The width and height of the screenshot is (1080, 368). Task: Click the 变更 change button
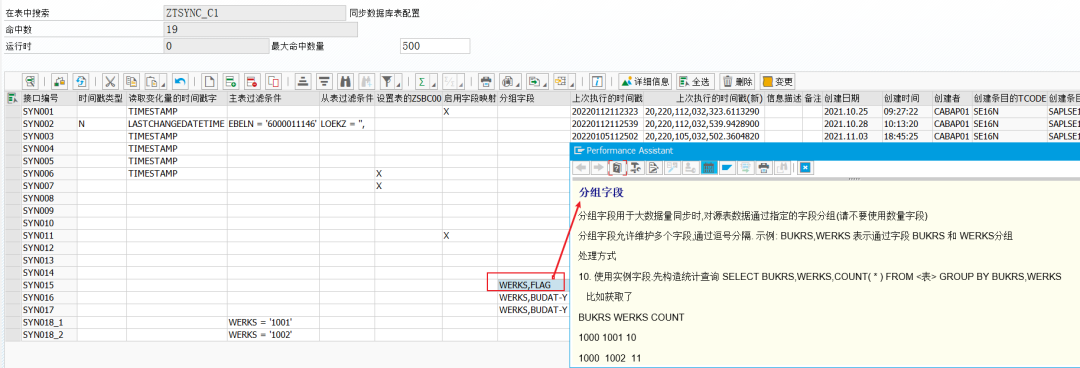[777, 81]
